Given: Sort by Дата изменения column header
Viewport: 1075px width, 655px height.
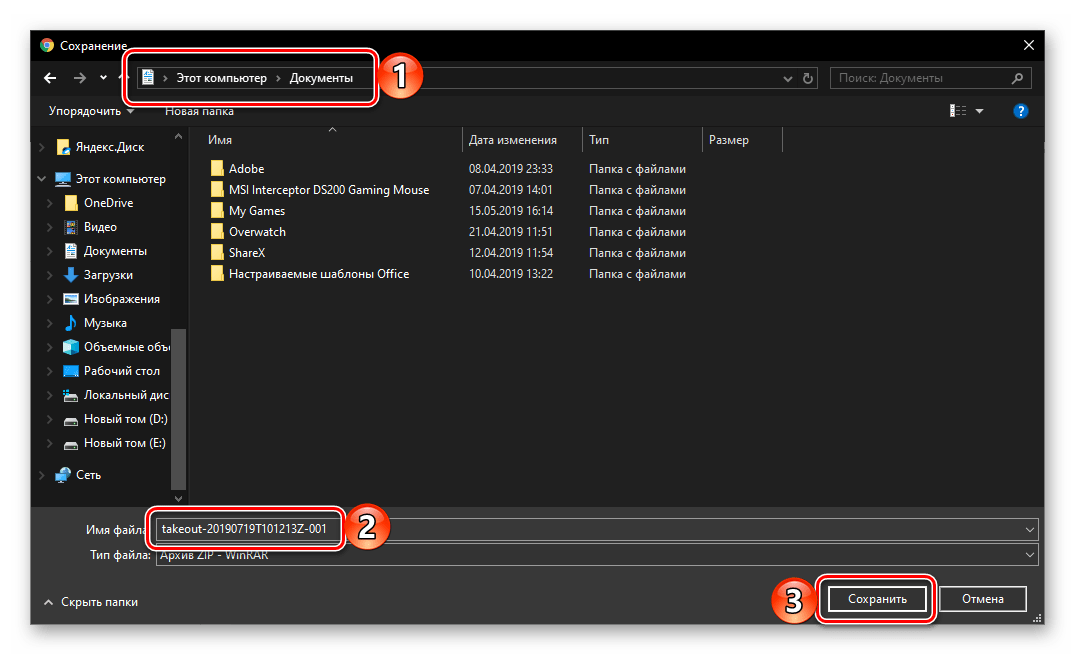Looking at the screenshot, I should pos(512,140).
